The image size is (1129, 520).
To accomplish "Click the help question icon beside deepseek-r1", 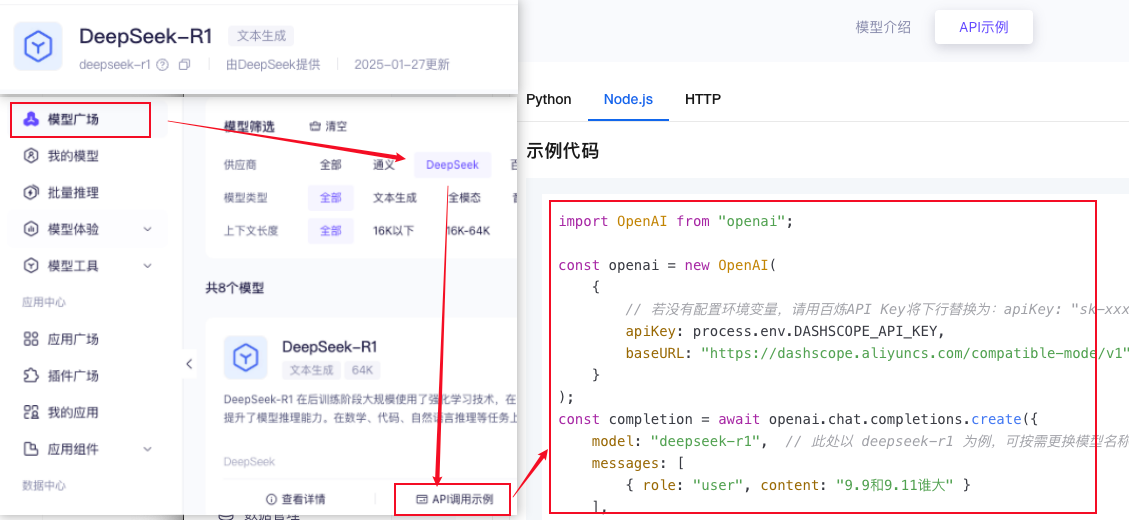I will [x=163, y=65].
